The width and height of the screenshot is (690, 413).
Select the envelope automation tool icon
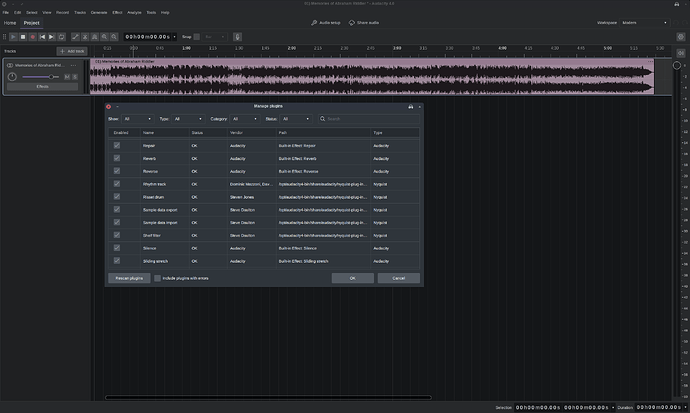[75, 37]
